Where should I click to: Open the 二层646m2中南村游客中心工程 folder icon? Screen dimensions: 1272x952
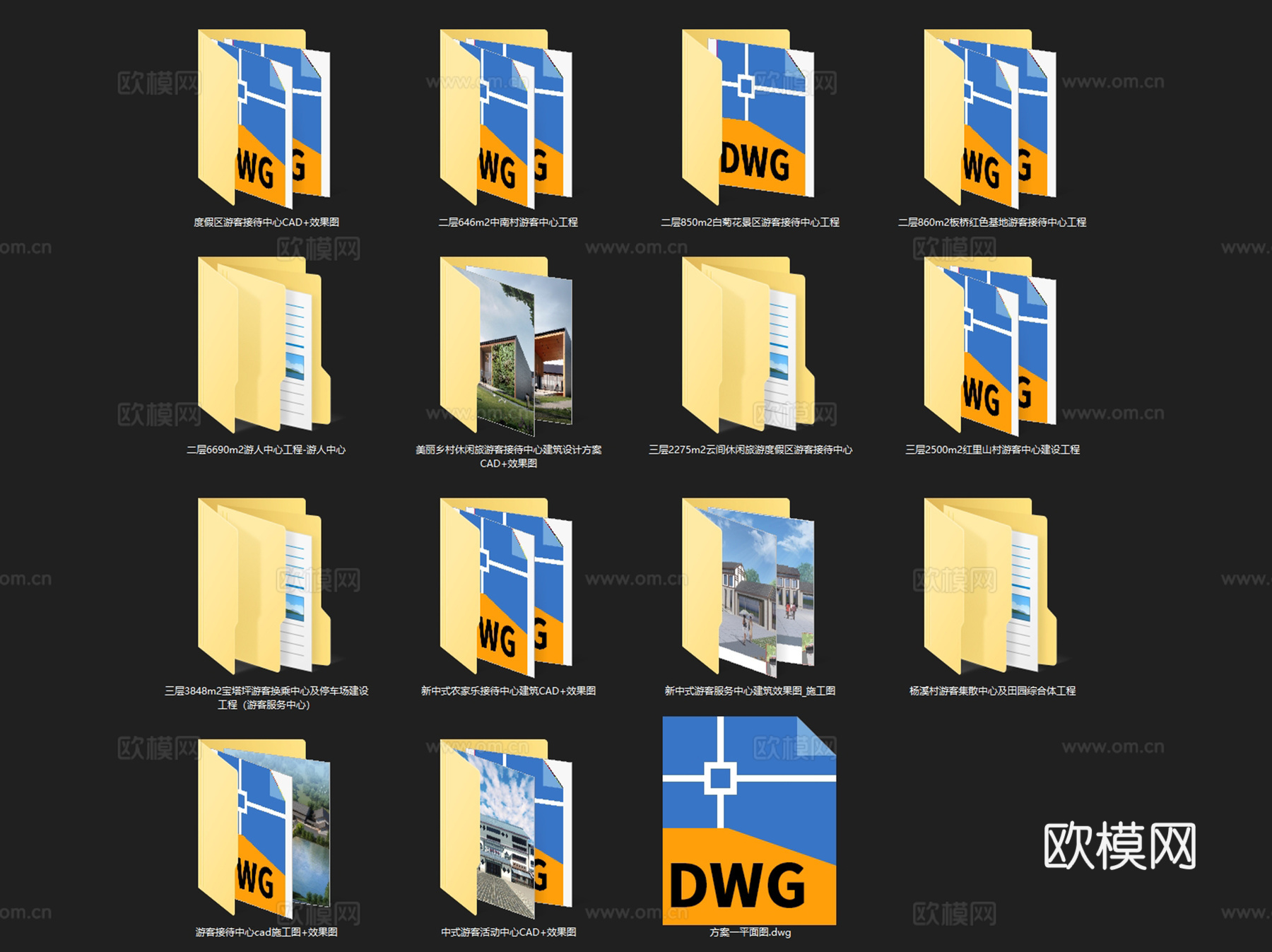[x=507, y=118]
